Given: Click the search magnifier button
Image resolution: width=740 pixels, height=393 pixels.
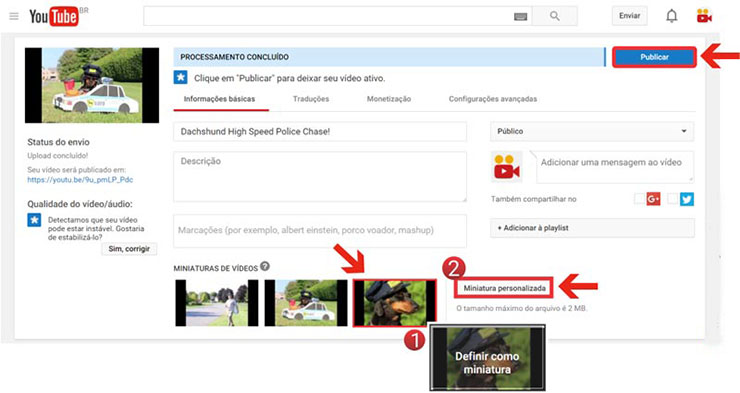Looking at the screenshot, I should [x=555, y=16].
